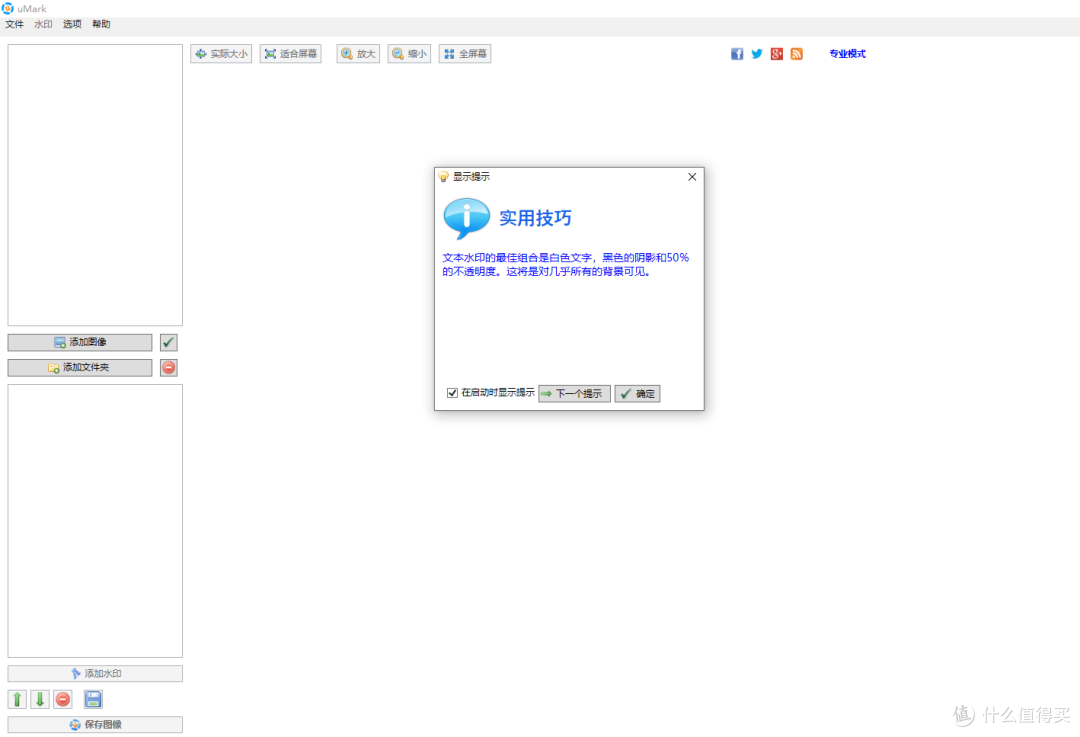Open the 帮助 menu
1080x737 pixels.
(x=101, y=24)
